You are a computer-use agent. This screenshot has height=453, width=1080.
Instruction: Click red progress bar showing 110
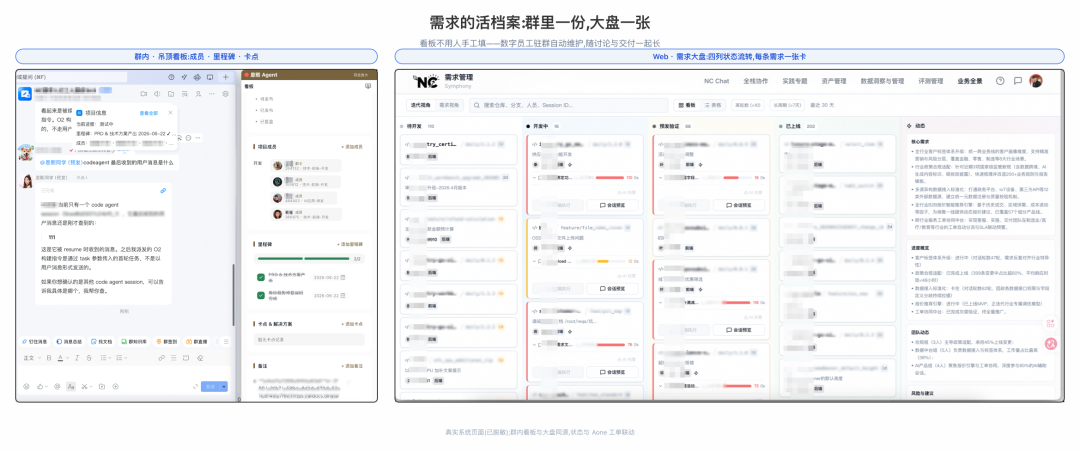(x=610, y=178)
